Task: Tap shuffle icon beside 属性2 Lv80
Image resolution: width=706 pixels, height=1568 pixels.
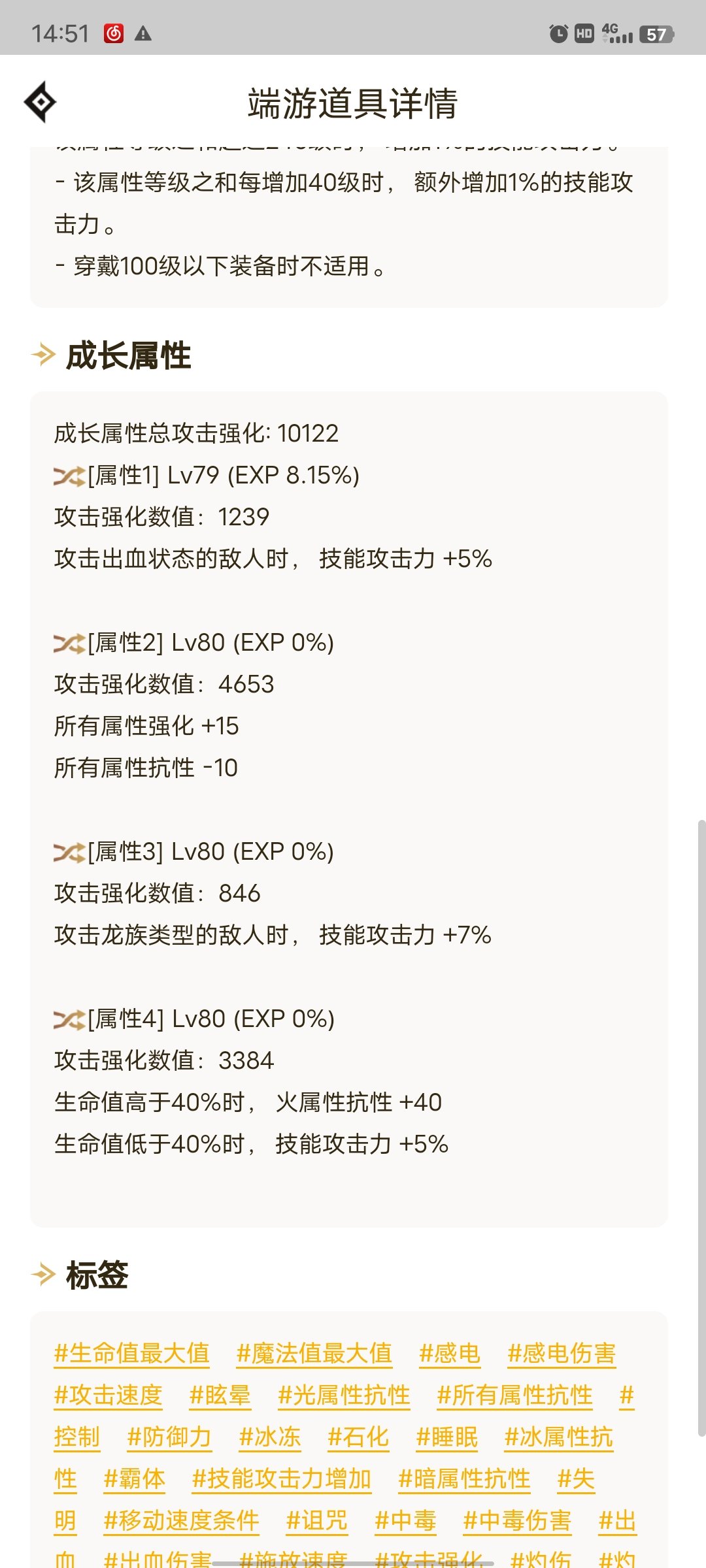Action: [x=69, y=644]
